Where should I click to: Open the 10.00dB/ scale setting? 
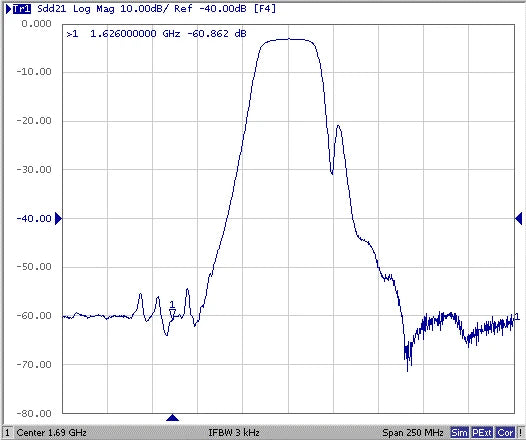tap(146, 9)
